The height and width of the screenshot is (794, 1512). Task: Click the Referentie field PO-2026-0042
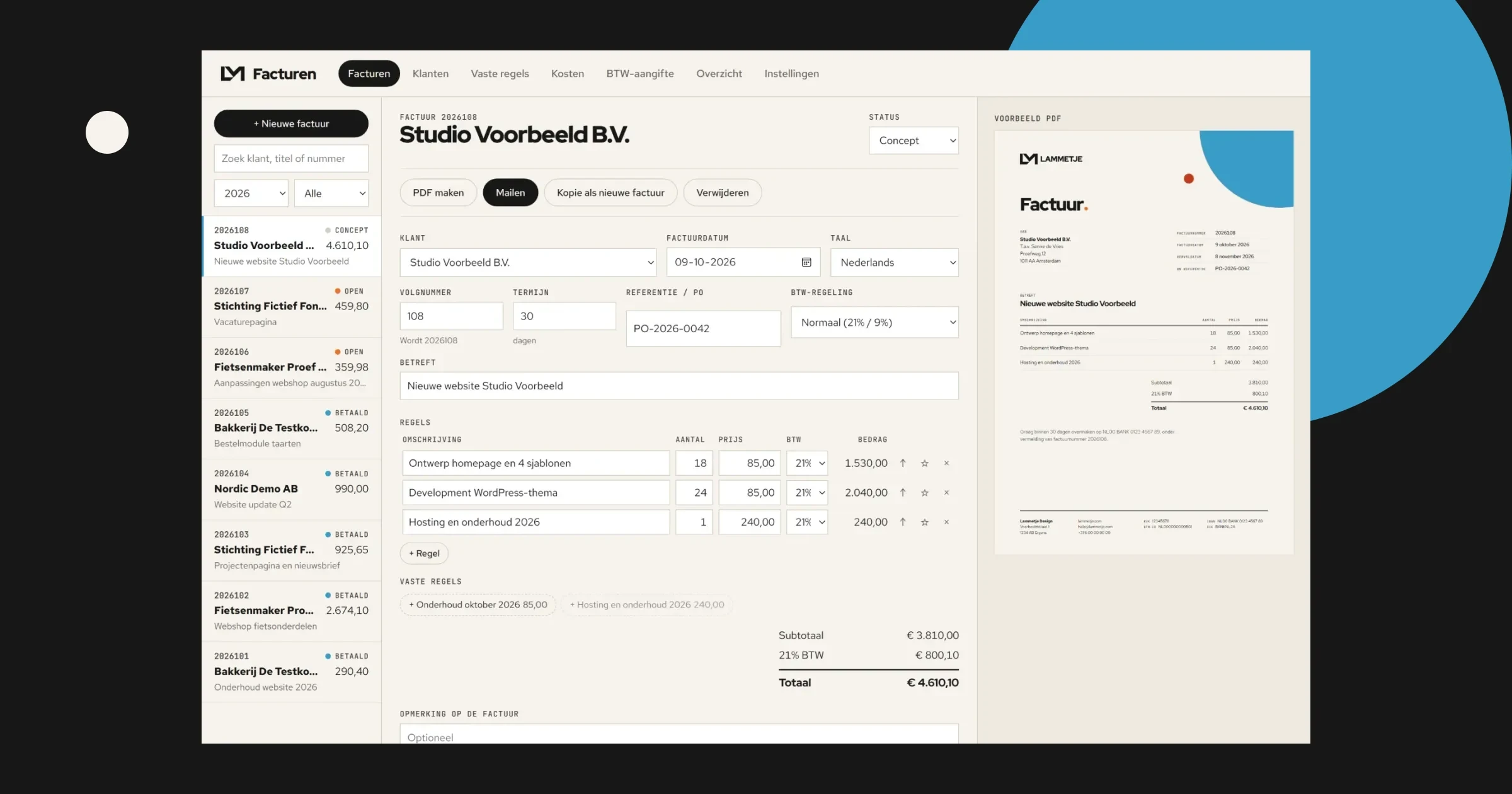703,328
